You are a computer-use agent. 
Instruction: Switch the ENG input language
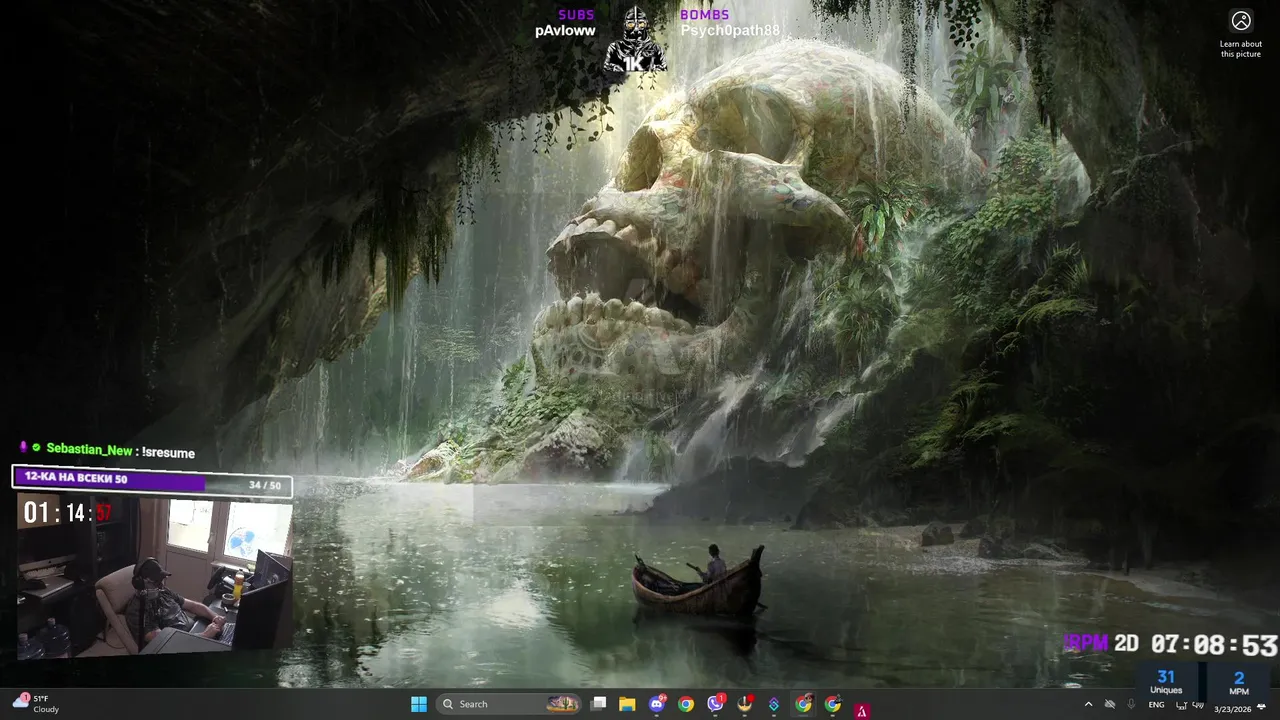coord(1156,705)
